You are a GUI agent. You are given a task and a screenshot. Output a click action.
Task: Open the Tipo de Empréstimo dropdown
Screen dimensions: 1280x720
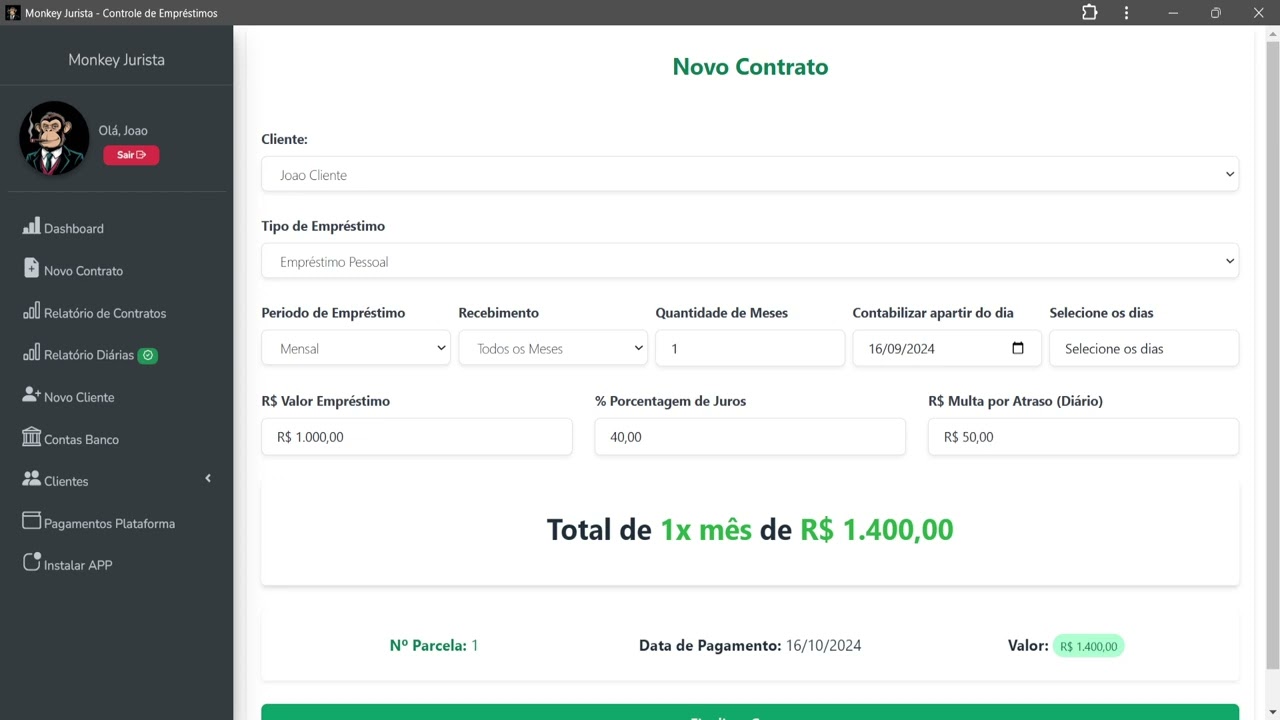tap(750, 261)
